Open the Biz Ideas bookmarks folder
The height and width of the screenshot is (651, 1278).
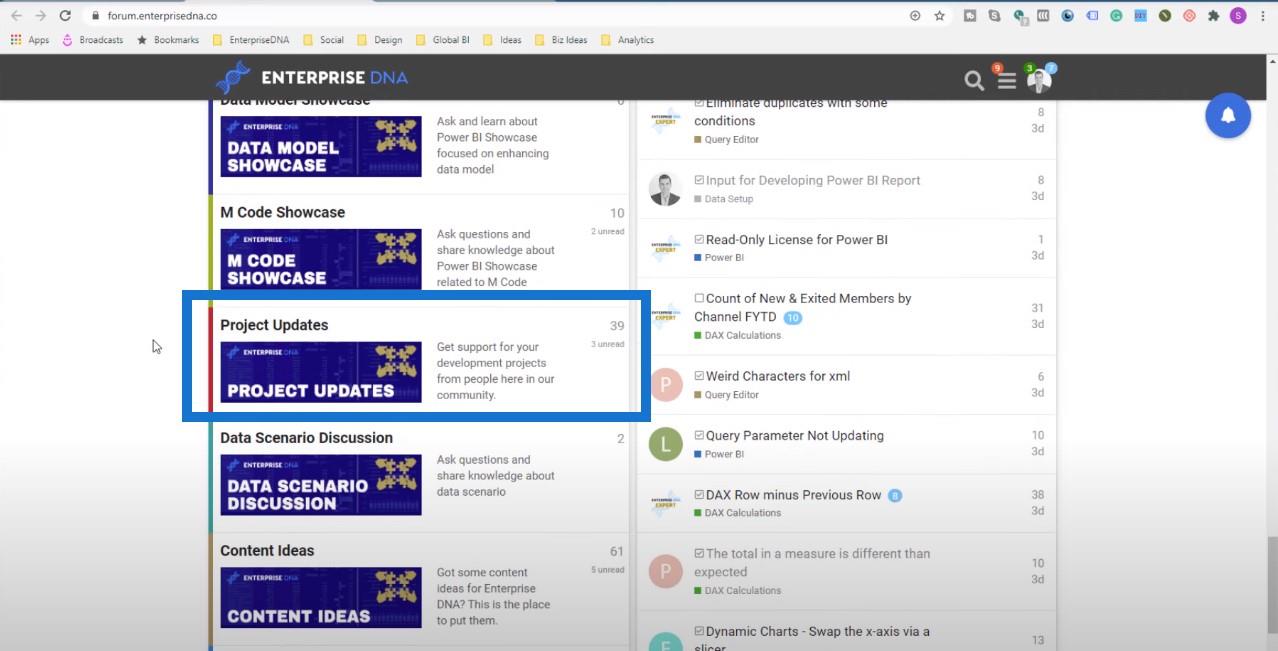click(561, 40)
